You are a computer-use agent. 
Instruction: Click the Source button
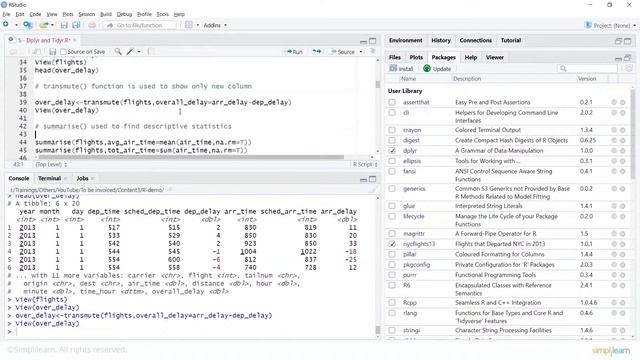pos(342,52)
